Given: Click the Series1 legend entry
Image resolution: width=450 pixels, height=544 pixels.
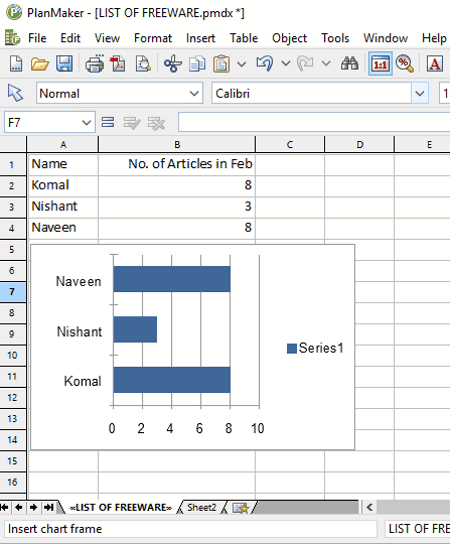Looking at the screenshot, I should pos(315,348).
